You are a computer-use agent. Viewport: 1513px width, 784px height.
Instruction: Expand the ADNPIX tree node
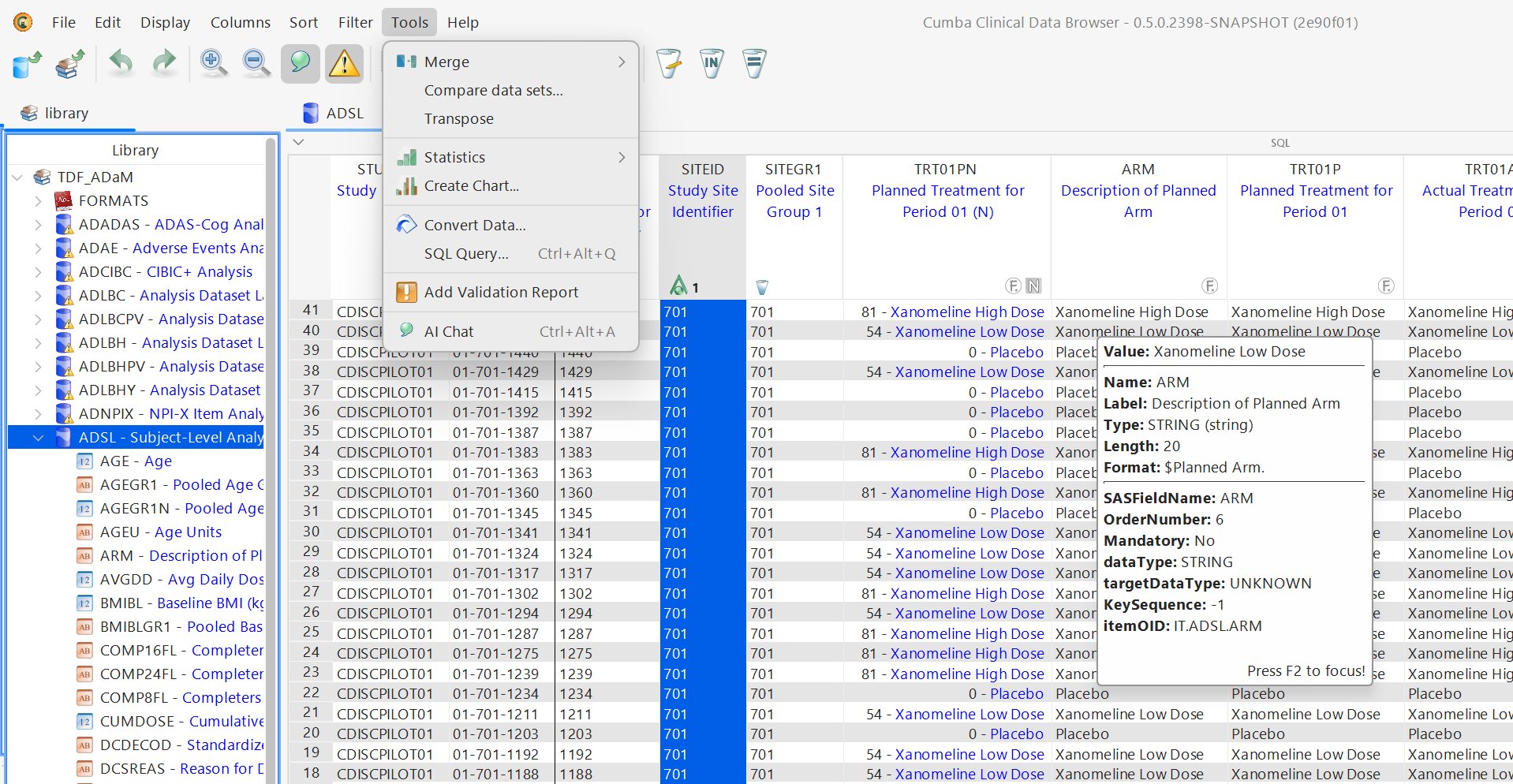38,414
